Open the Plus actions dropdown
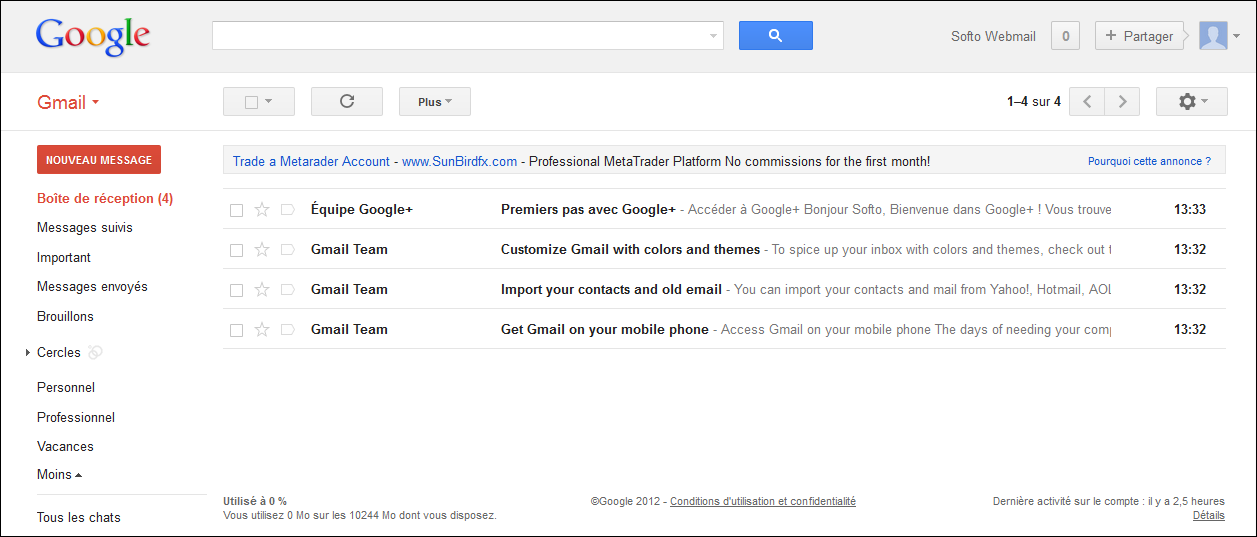This screenshot has height=537, width=1257. pyautogui.click(x=435, y=101)
